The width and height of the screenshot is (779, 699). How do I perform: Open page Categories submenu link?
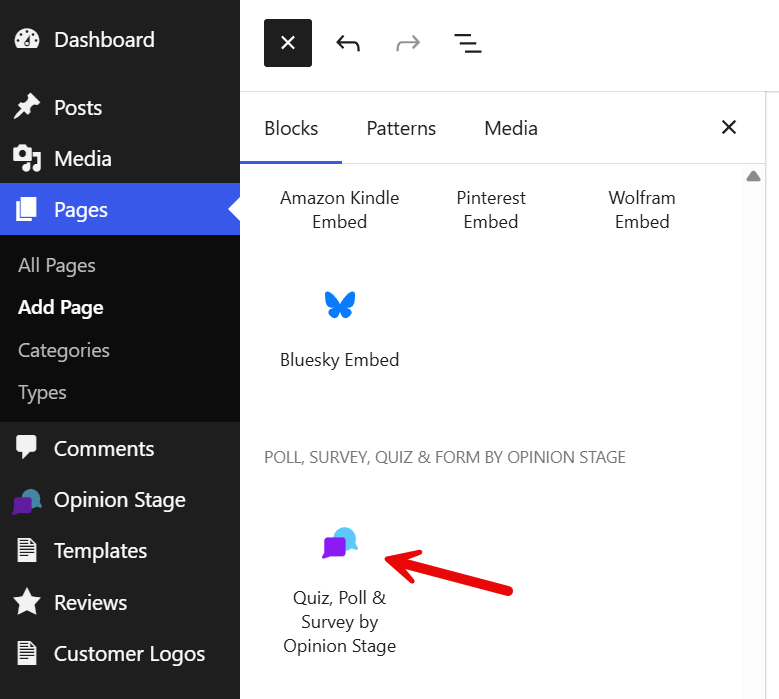64,350
